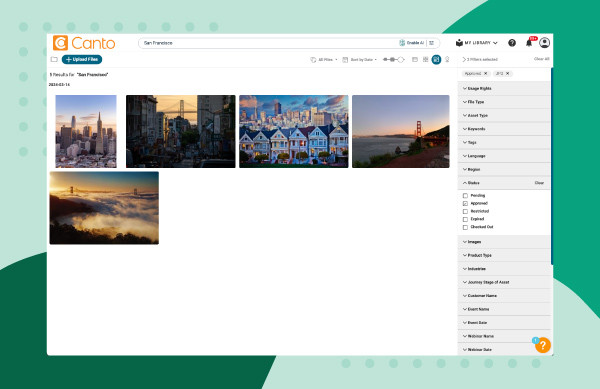Open the My Library dropdown
Screen dimensions: 600x389
point(477,43)
